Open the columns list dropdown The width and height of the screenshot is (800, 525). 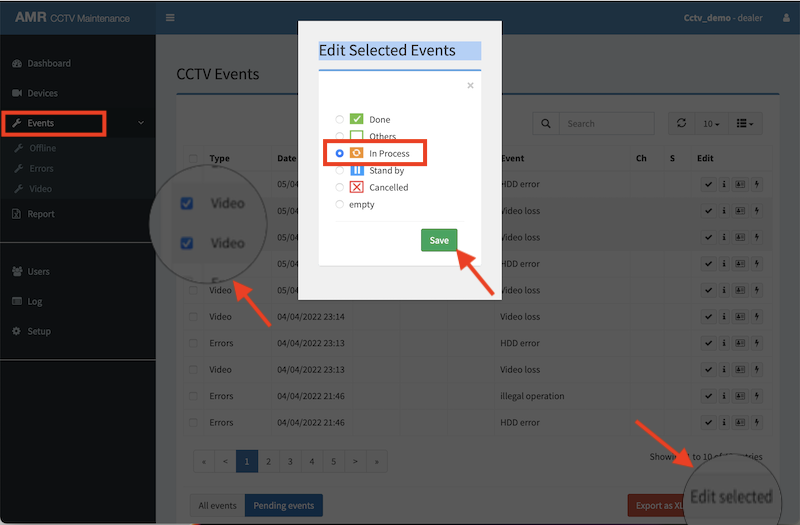pyautogui.click(x=745, y=124)
